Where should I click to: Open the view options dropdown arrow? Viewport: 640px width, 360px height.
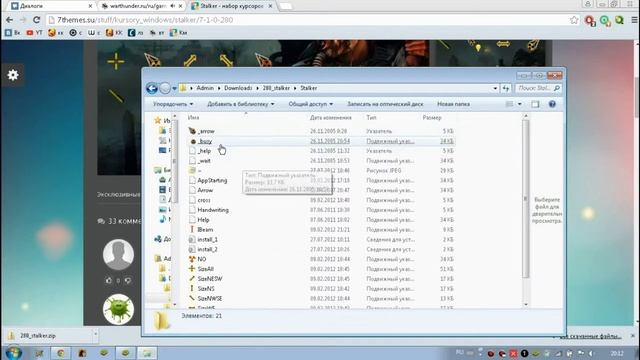pos(520,104)
